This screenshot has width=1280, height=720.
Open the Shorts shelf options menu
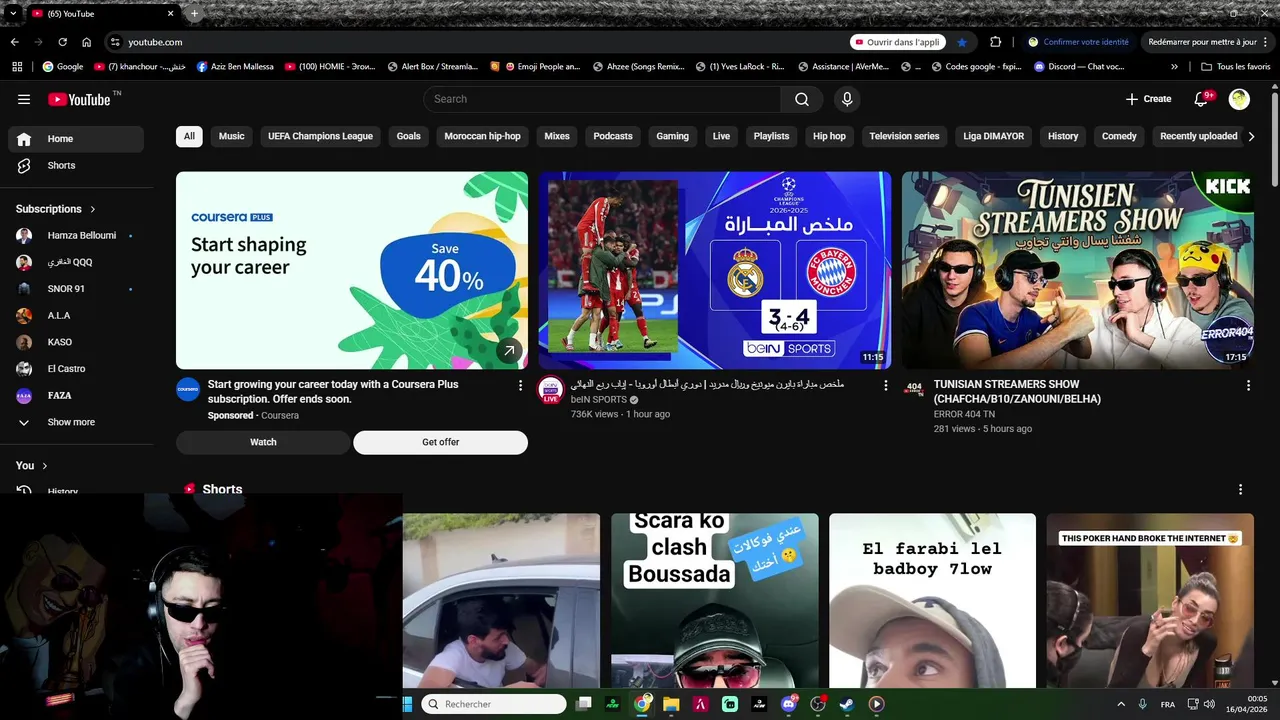pos(1240,490)
